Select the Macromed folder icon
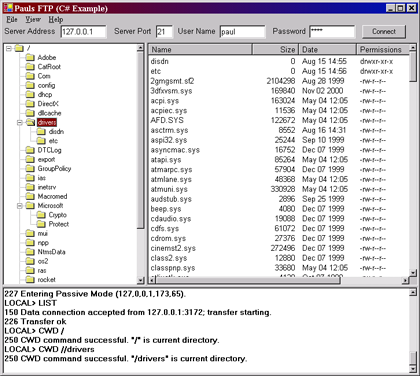Screen dimensions: 420x376 tap(30, 196)
